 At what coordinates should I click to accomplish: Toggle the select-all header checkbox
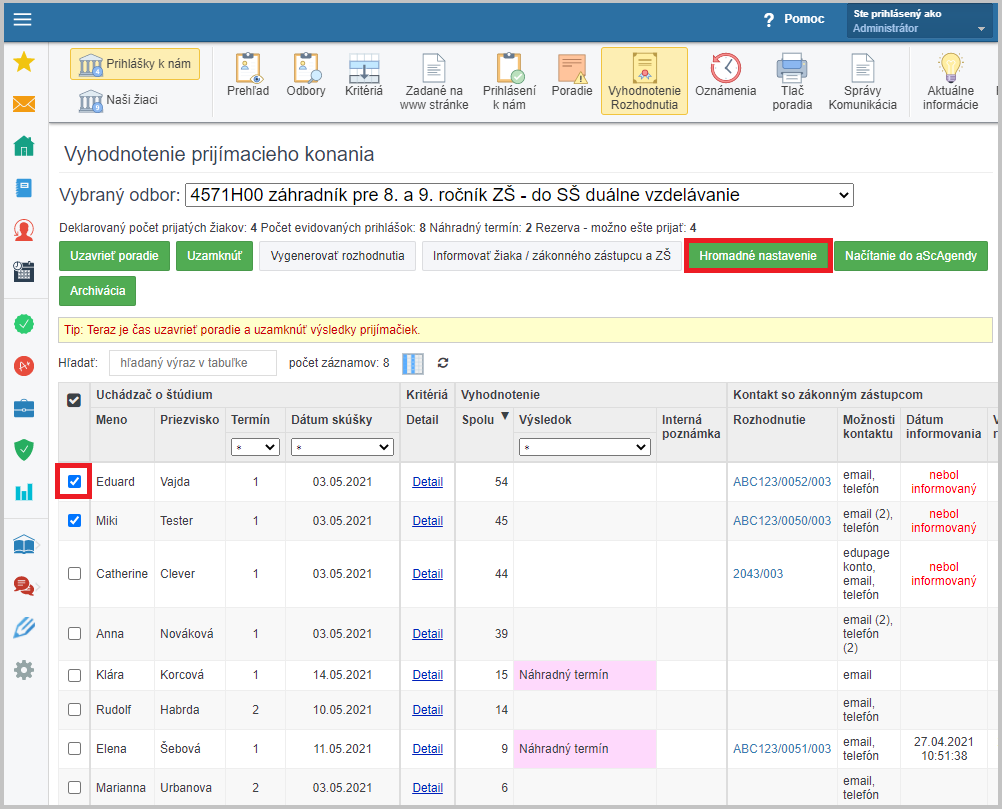click(x=74, y=400)
